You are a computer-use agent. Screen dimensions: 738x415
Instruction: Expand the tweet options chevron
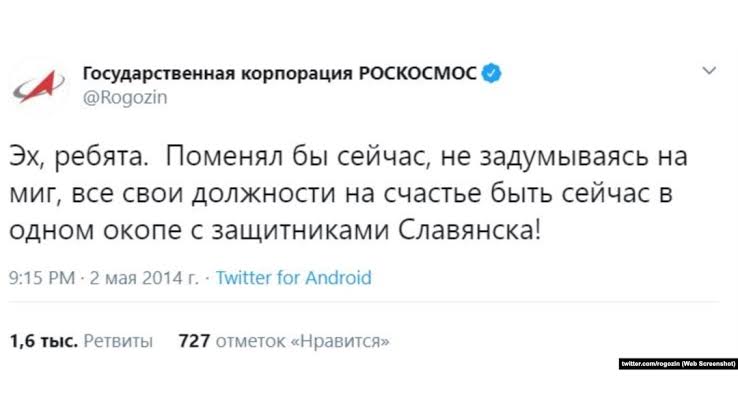click(x=709, y=71)
